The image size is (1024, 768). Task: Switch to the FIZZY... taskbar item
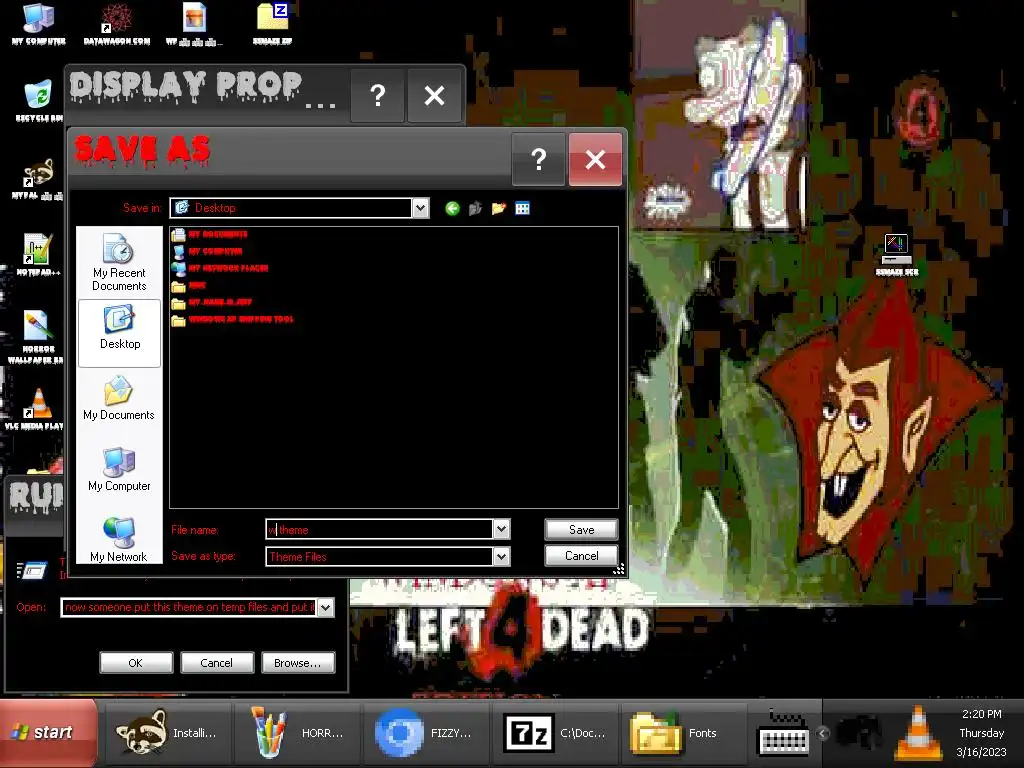[426, 733]
